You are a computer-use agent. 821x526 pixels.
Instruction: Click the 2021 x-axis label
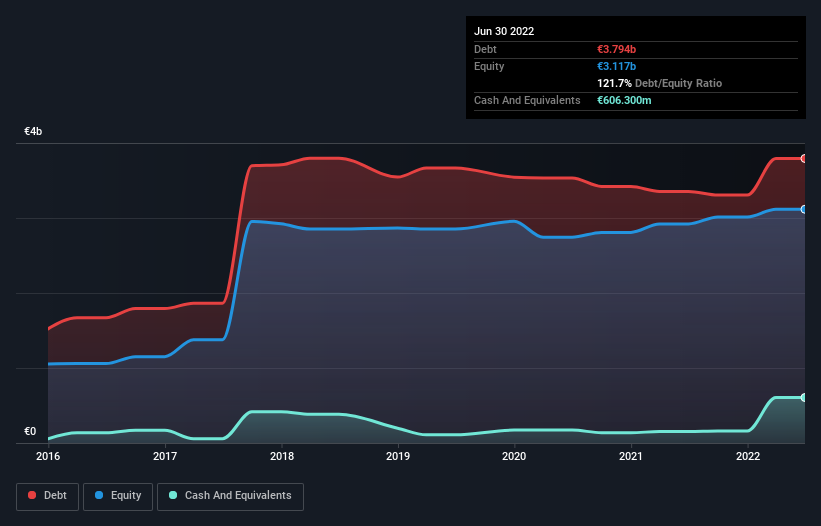coord(631,456)
